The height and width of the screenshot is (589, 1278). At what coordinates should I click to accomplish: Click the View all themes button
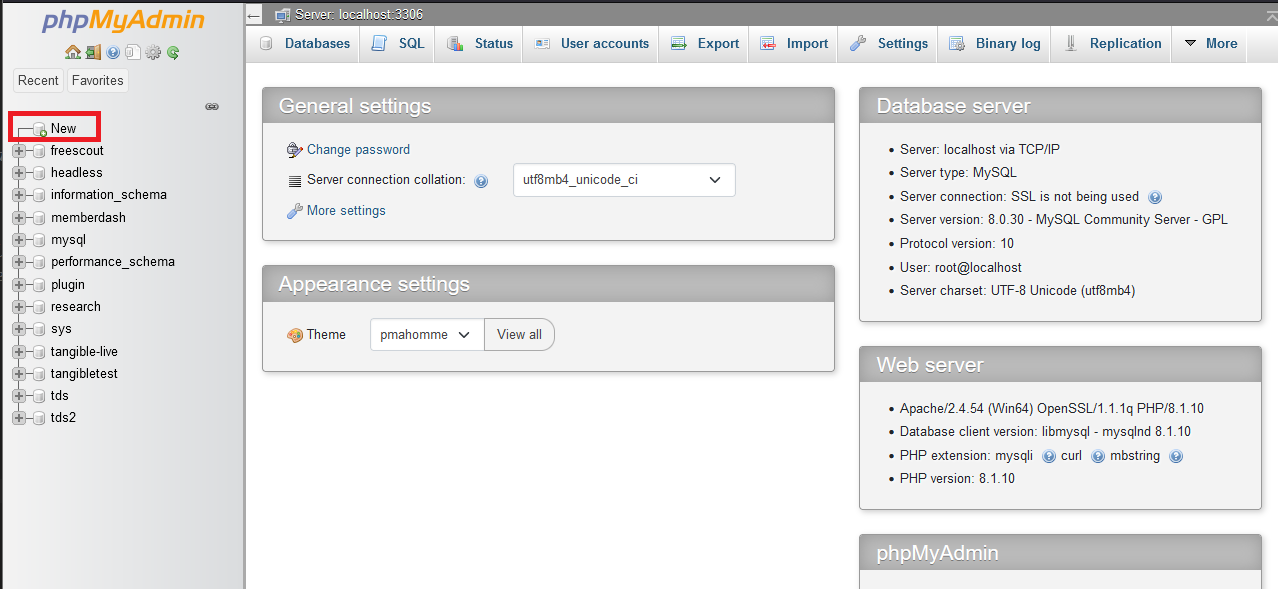pyautogui.click(x=518, y=334)
